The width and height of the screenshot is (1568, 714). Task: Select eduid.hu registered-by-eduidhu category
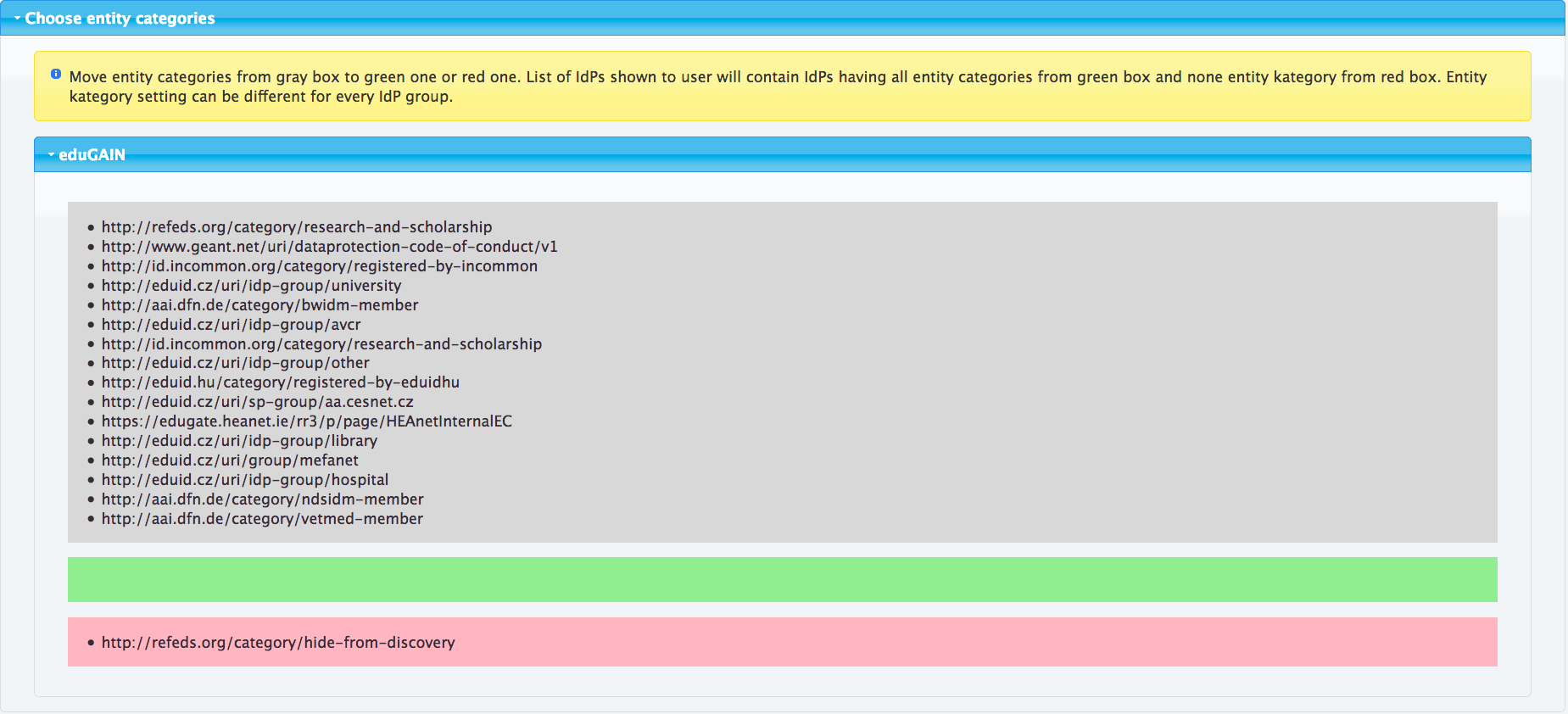280,382
